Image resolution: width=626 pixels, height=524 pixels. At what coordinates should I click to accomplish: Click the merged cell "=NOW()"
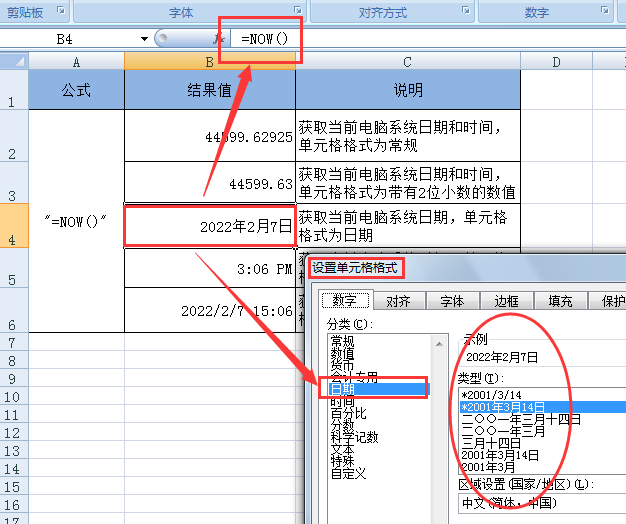[76, 221]
